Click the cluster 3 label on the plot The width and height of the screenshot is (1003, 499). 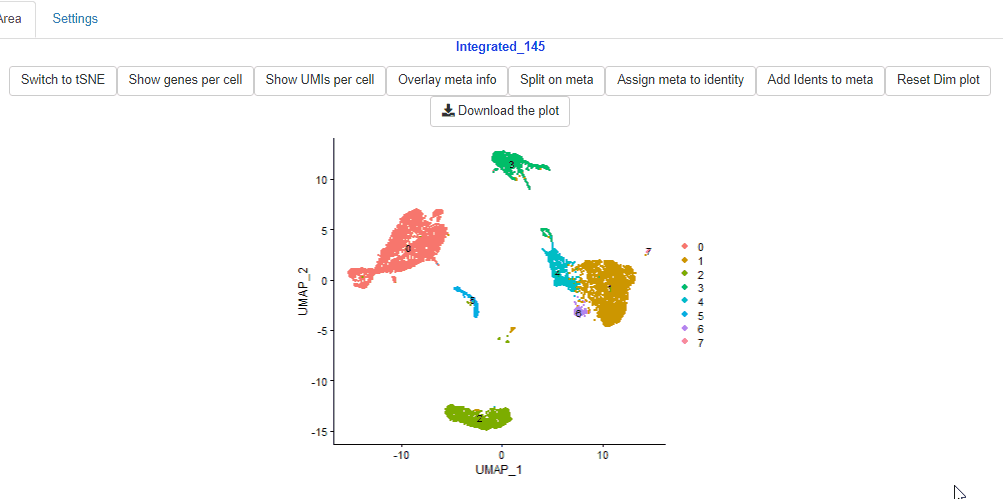coord(511,164)
